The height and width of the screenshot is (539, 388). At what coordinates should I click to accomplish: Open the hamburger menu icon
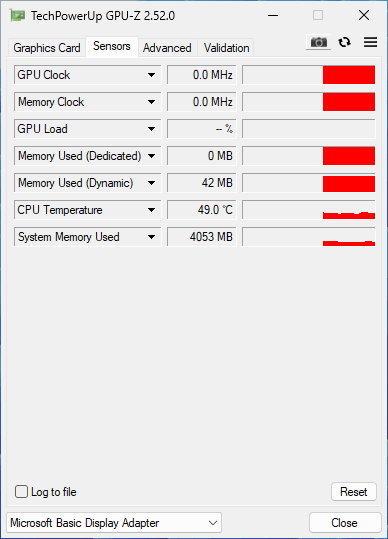(x=370, y=42)
